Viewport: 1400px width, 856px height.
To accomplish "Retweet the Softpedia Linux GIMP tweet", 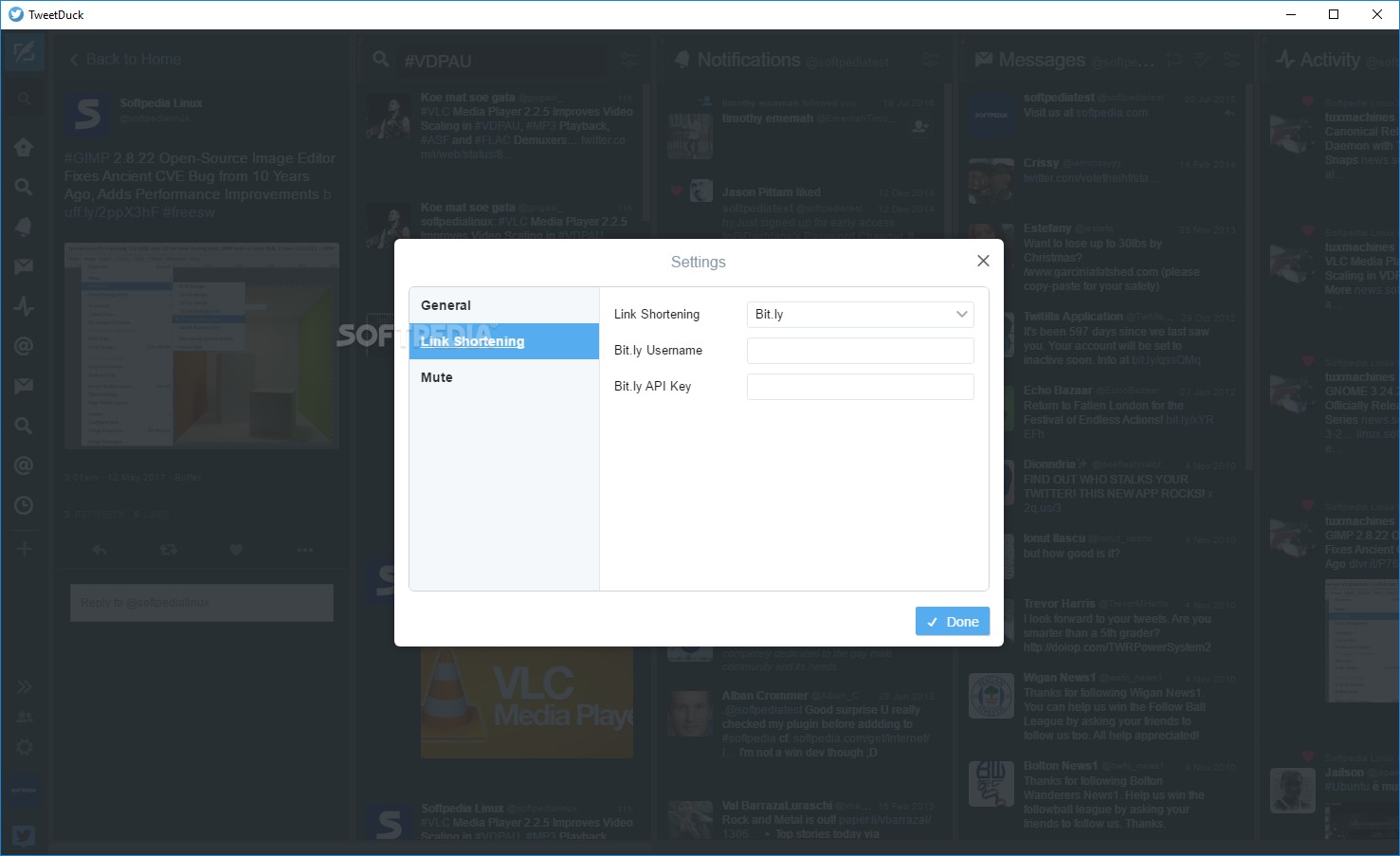I will pyautogui.click(x=168, y=550).
